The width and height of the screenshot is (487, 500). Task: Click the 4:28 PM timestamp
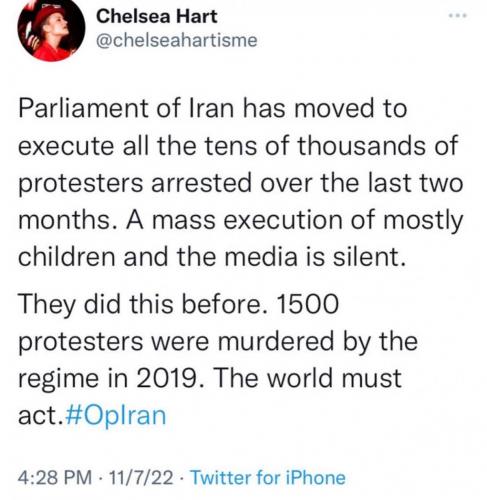(x=55, y=477)
